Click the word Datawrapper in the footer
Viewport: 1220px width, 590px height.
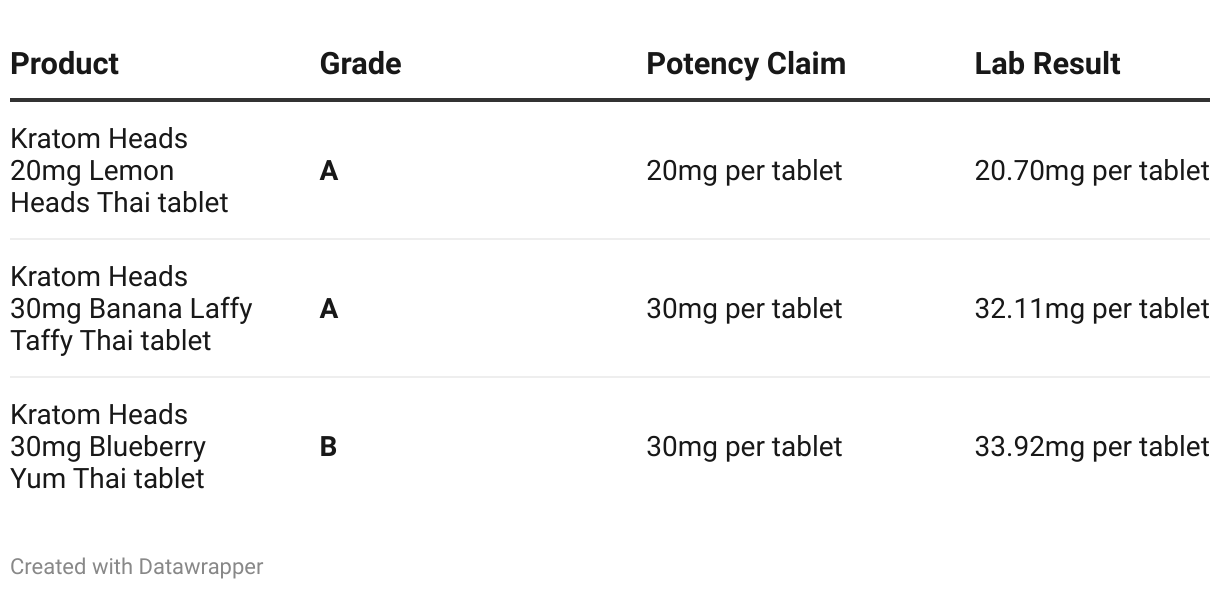(201, 567)
